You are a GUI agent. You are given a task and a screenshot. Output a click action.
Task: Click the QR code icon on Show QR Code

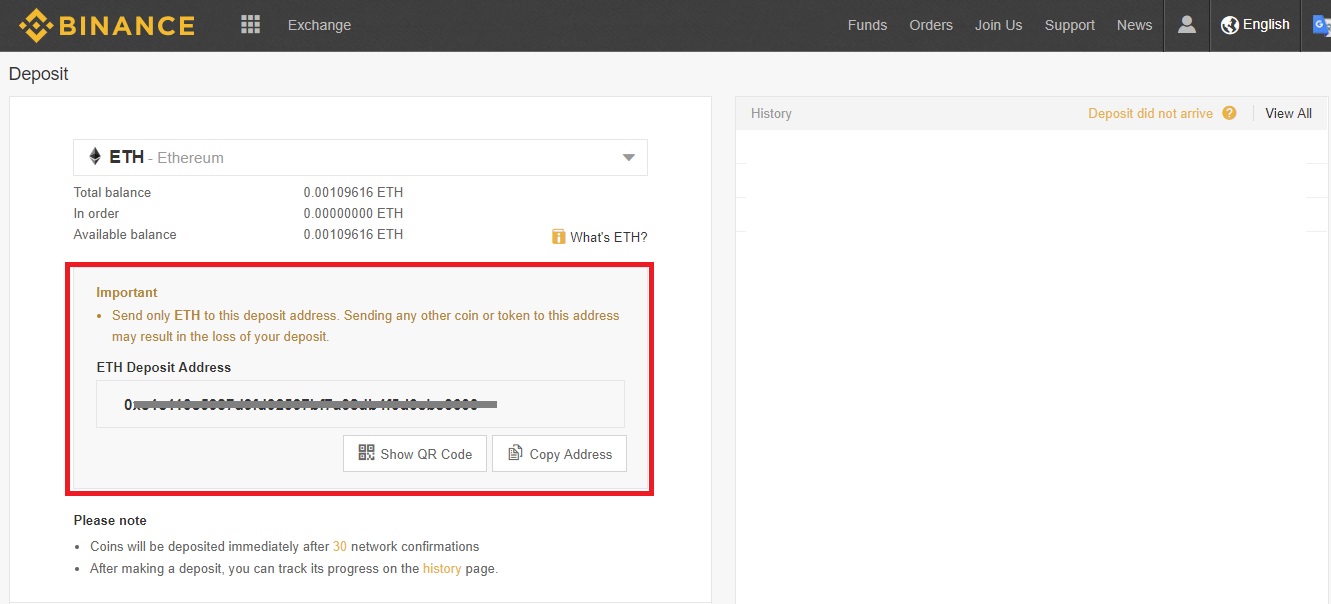366,453
